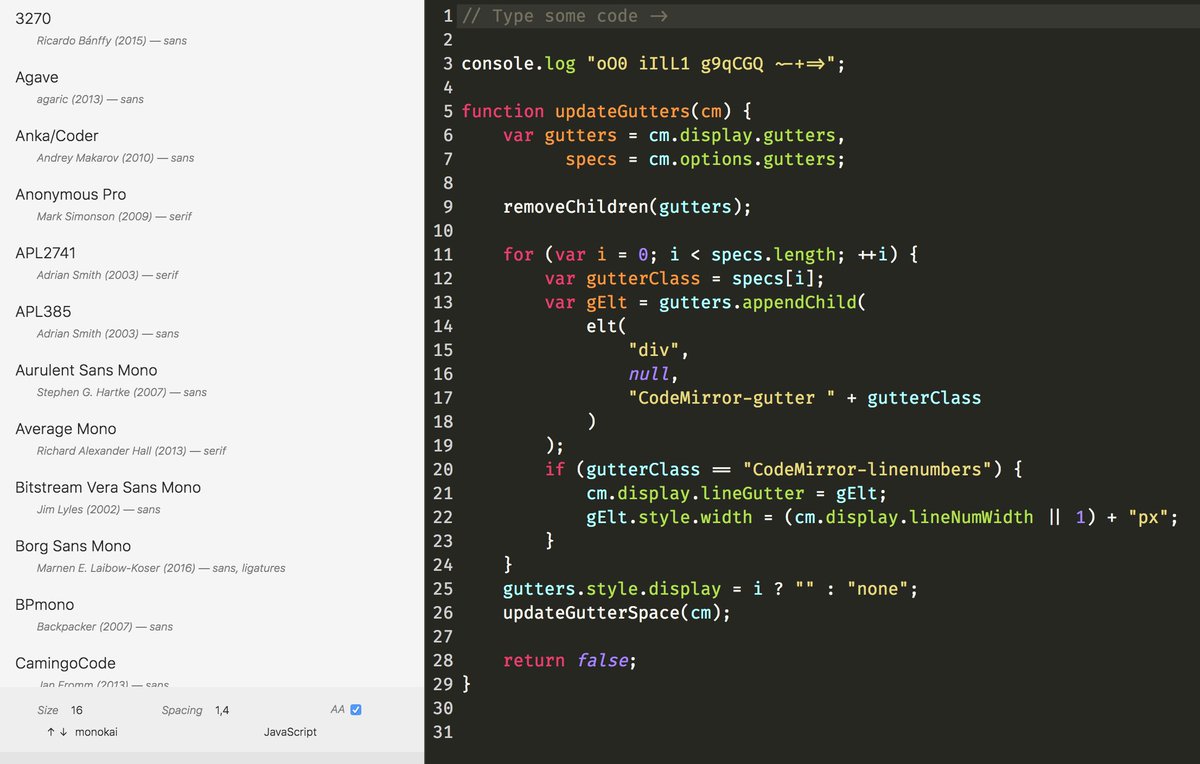Click the author line 'agaric (2013) — sans'
Screen dimensions: 1200x764
pos(90,99)
